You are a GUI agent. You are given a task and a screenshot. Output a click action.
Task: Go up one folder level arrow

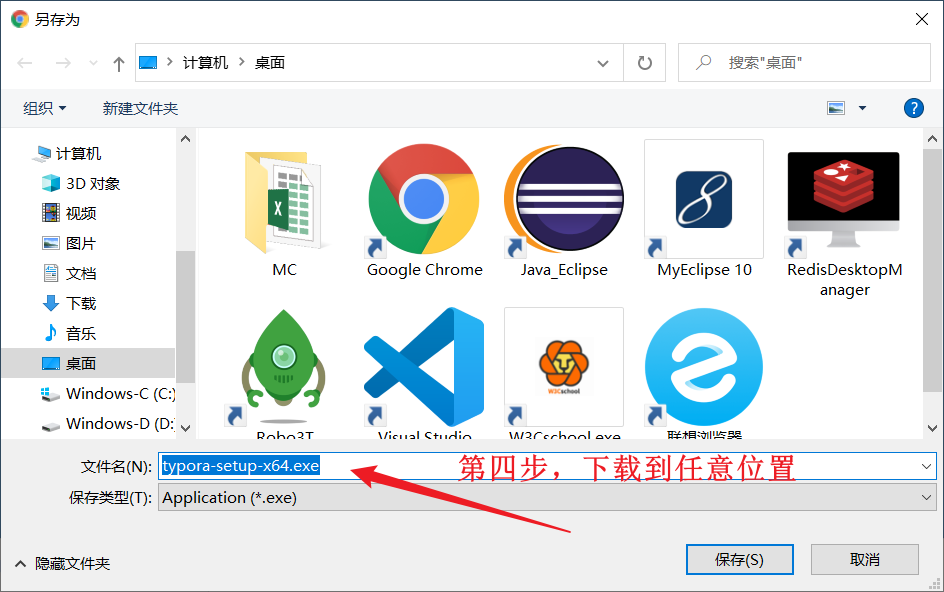tap(119, 63)
